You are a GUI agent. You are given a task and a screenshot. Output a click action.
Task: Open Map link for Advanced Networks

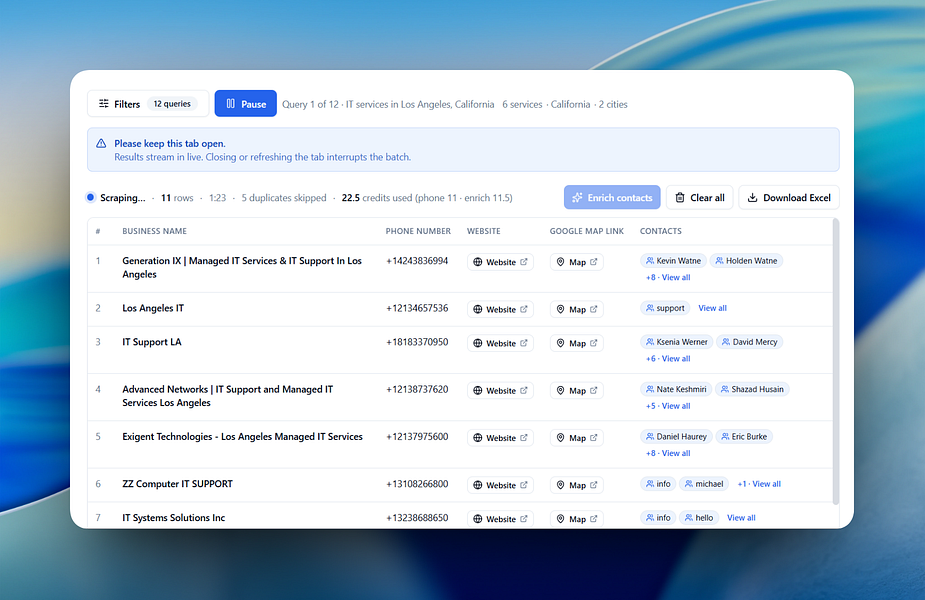click(576, 391)
